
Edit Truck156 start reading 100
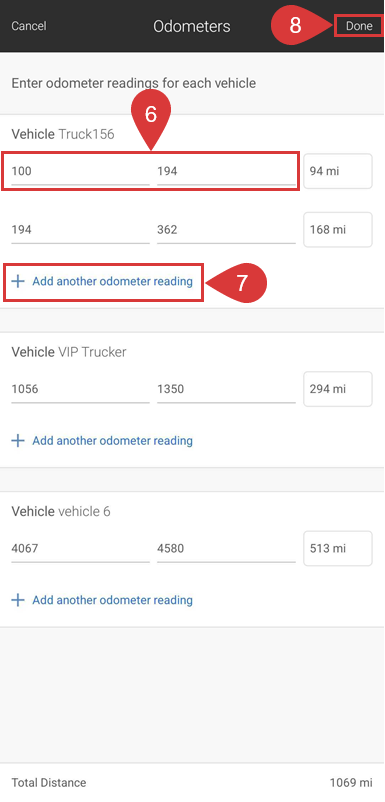(x=80, y=171)
